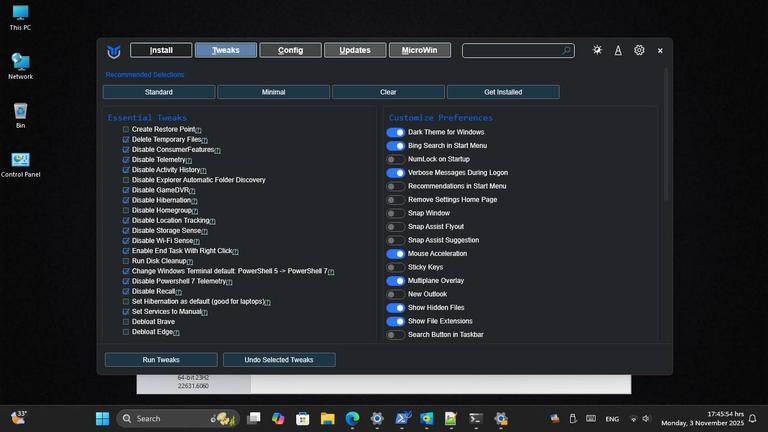Open File Explorer from the taskbar
This screenshot has height=432, width=768.
328,419
